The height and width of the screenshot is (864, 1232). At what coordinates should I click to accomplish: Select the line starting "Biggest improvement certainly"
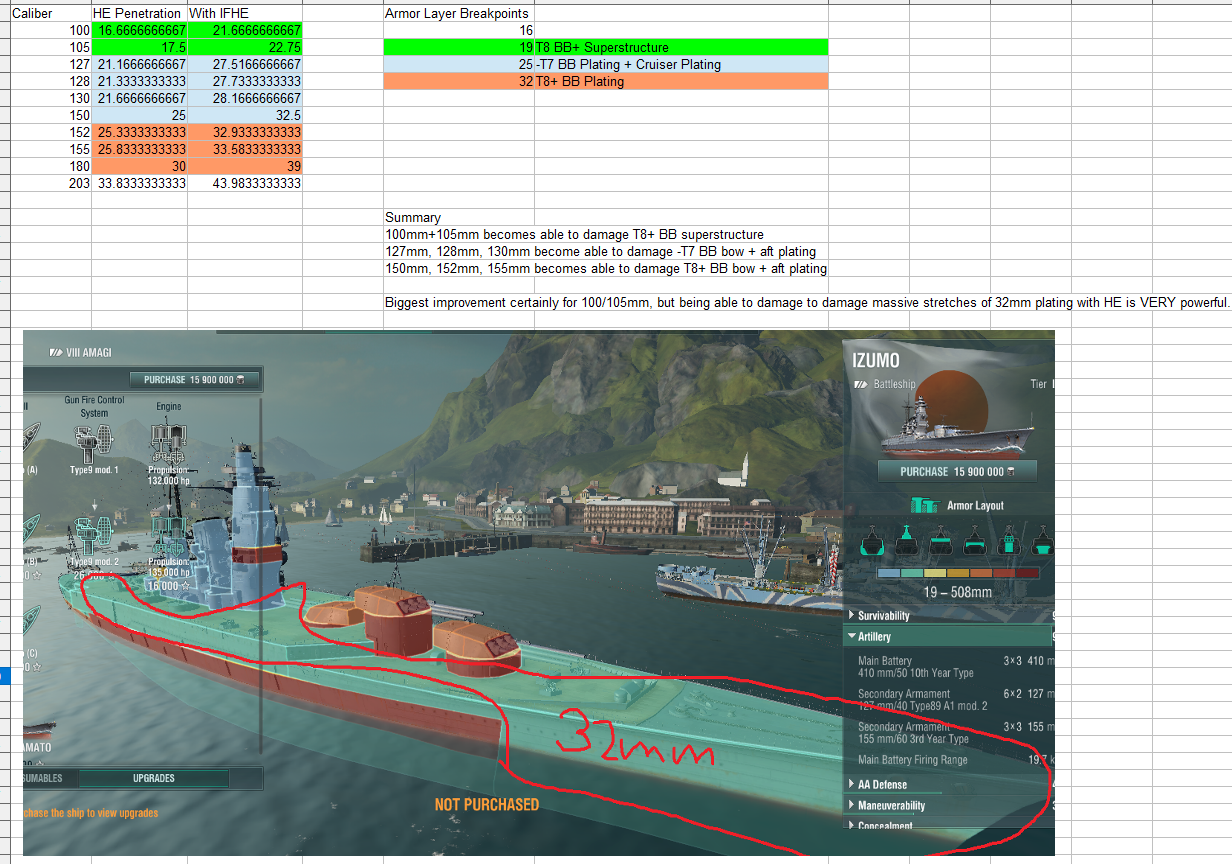pos(807,303)
